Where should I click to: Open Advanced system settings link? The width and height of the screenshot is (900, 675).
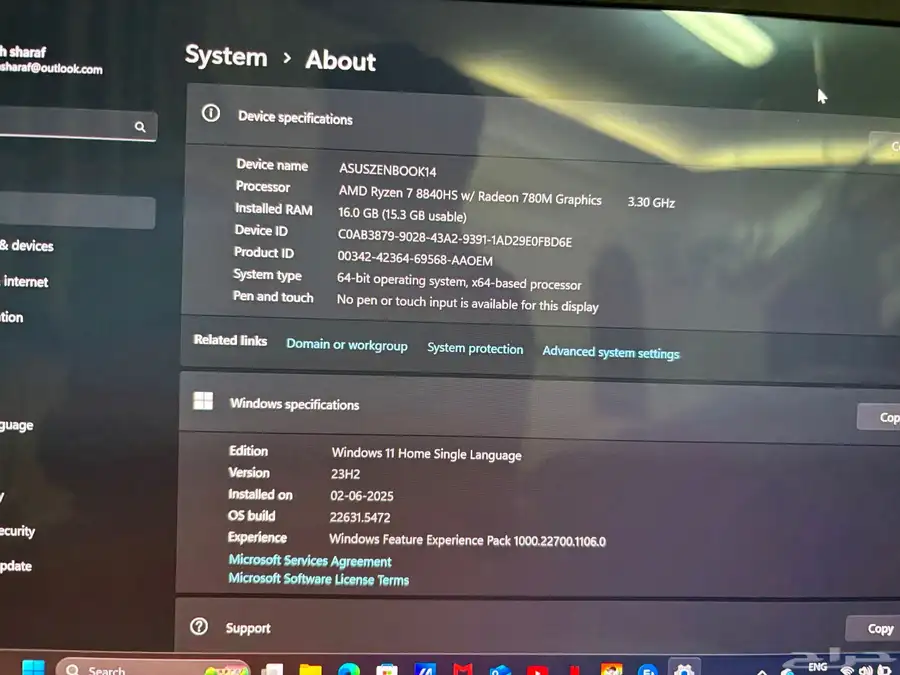[611, 352]
